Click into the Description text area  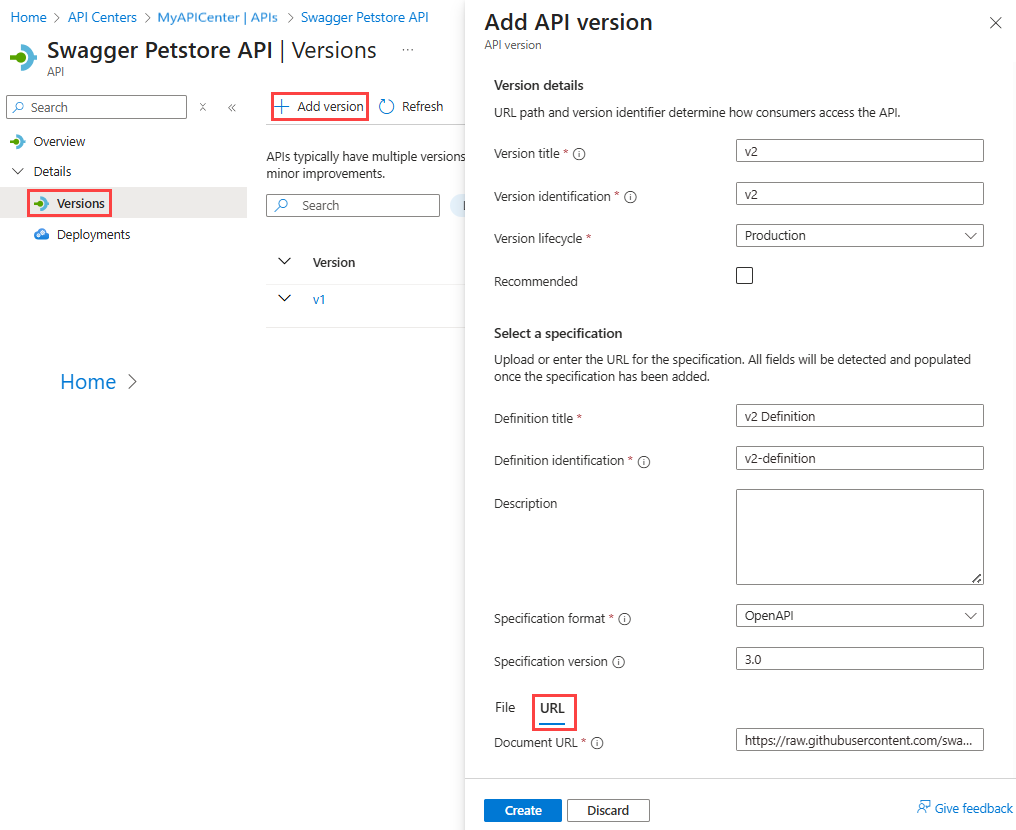click(x=859, y=536)
